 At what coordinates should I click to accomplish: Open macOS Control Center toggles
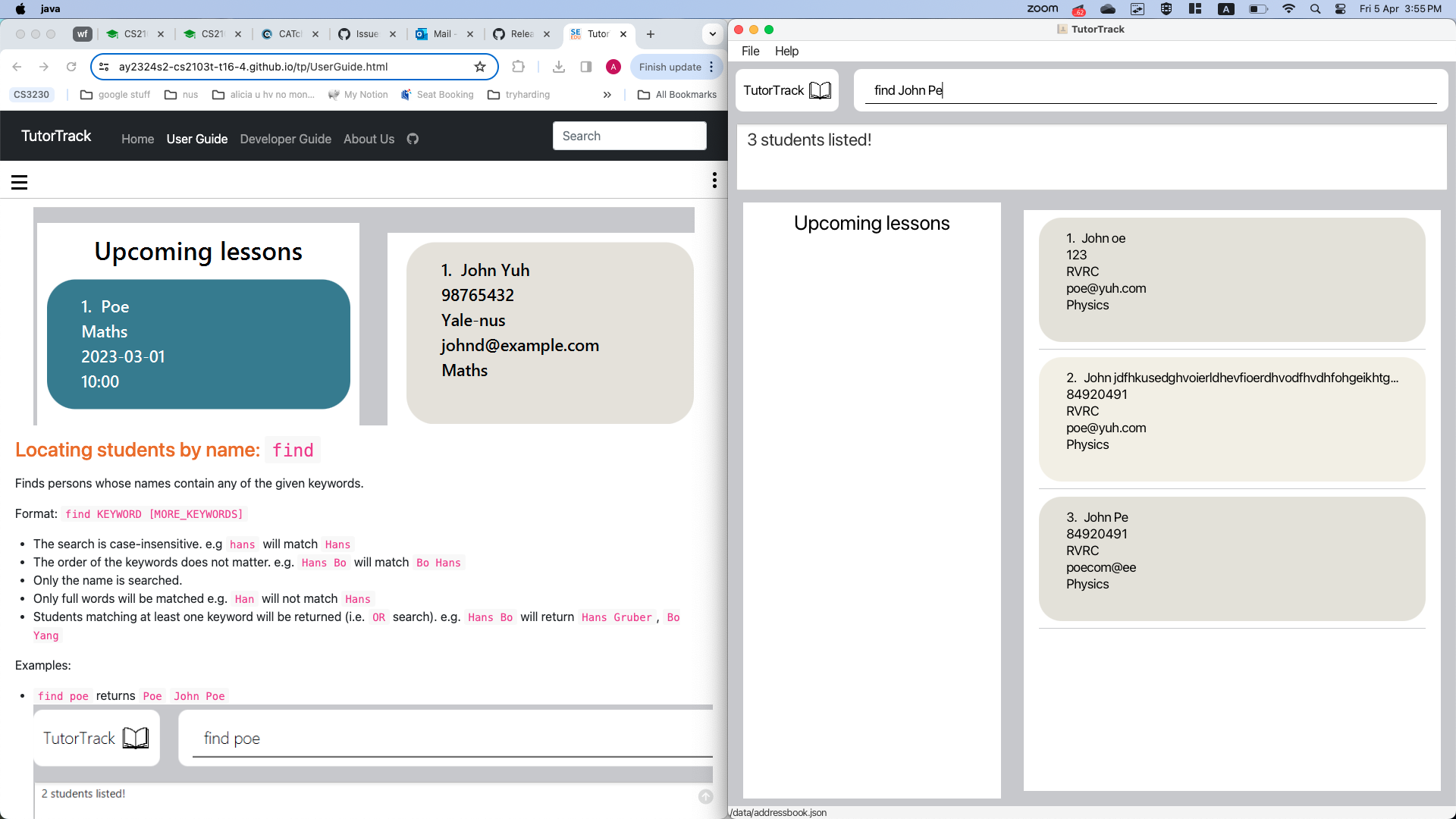coord(1341,9)
